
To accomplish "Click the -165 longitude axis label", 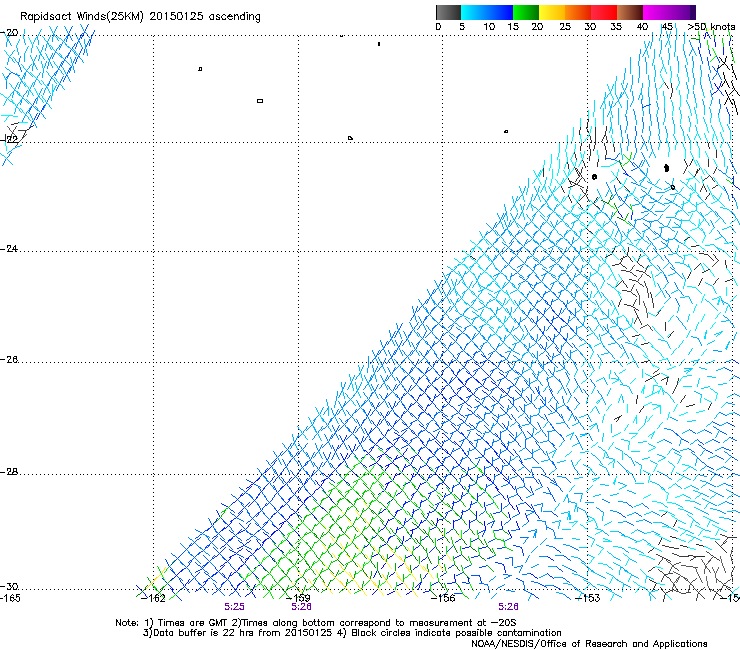I will point(11,598).
